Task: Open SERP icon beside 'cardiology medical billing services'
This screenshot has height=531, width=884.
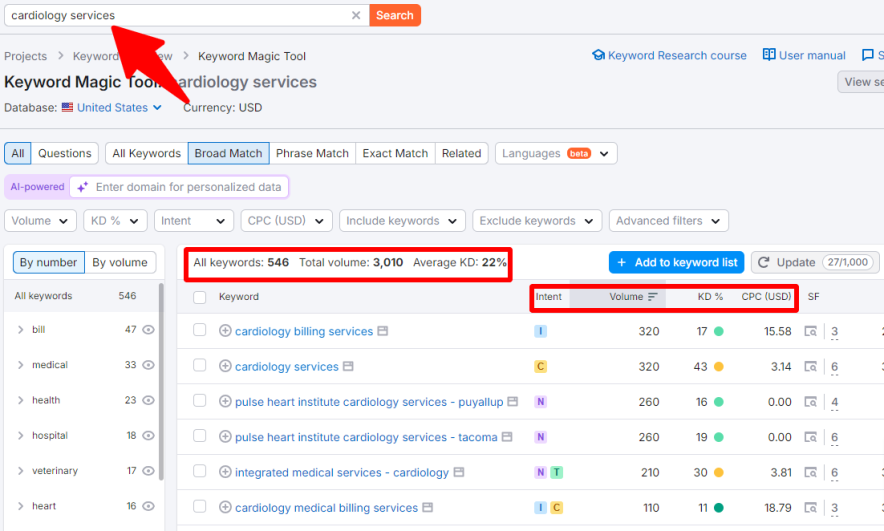Action: pos(428,507)
